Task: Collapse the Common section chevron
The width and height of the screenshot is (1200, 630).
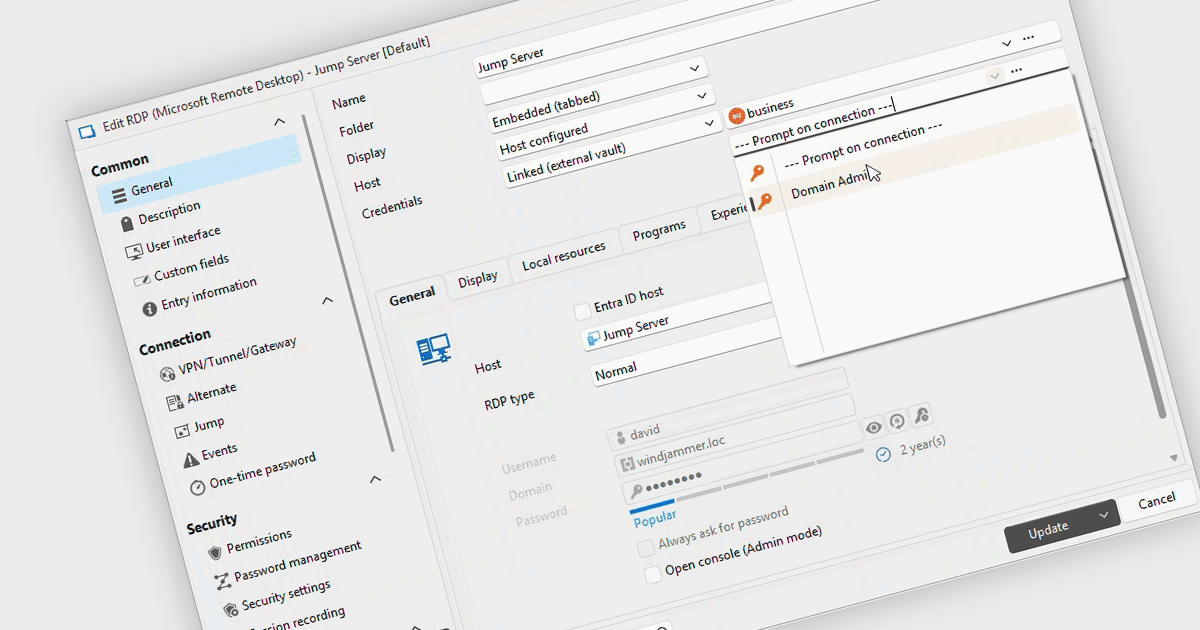Action: pos(279,122)
